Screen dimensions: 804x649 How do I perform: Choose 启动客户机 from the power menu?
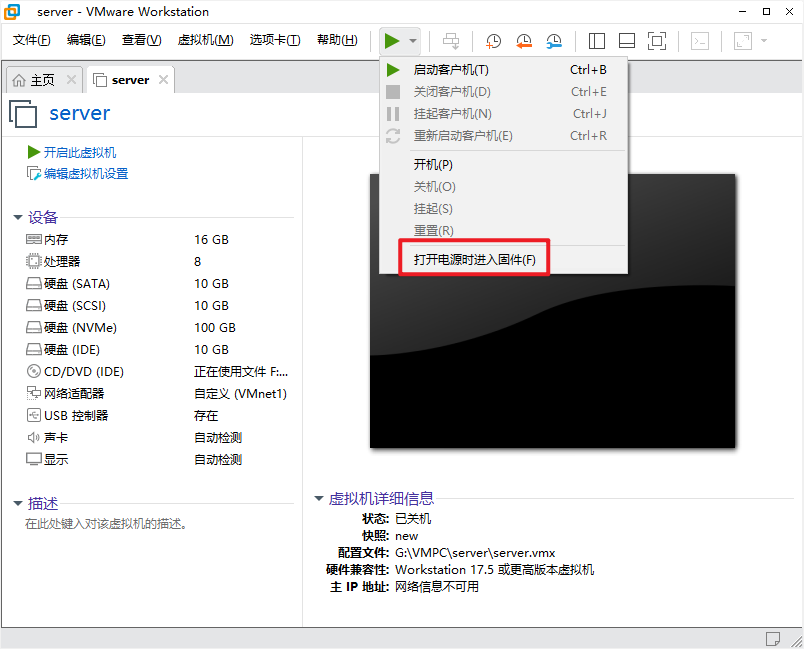(451, 70)
